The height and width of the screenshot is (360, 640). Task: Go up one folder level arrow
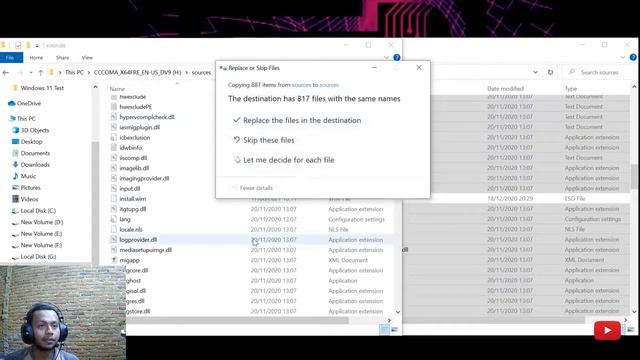[x=40, y=72]
